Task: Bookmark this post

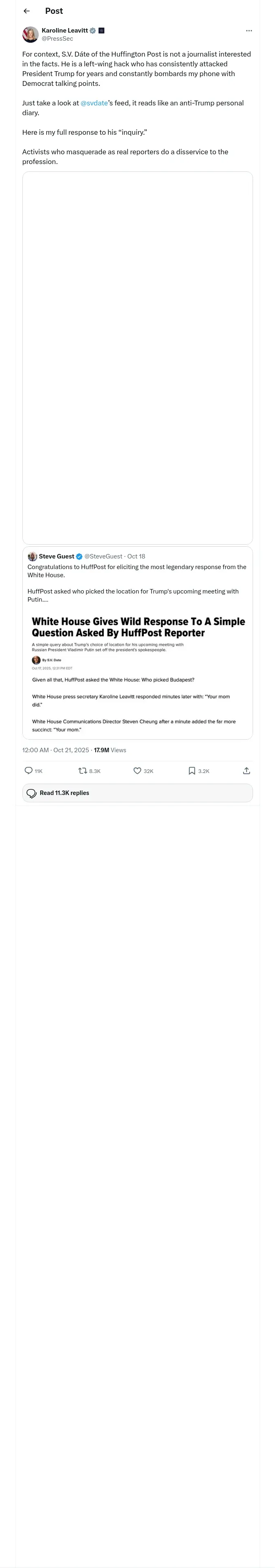Action: 191,771
